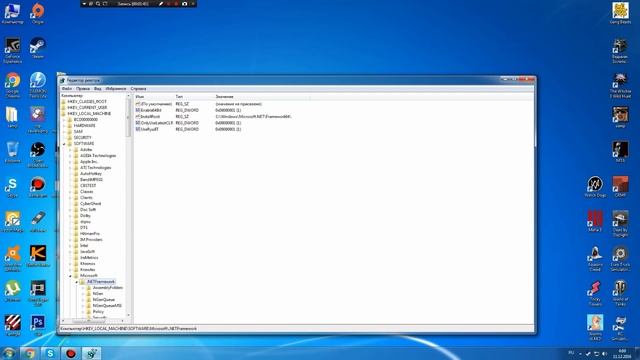This screenshot has height=360, width=640.
Task: Open the DAEMON Tools Lite desktop icon
Action: [x=38, y=85]
